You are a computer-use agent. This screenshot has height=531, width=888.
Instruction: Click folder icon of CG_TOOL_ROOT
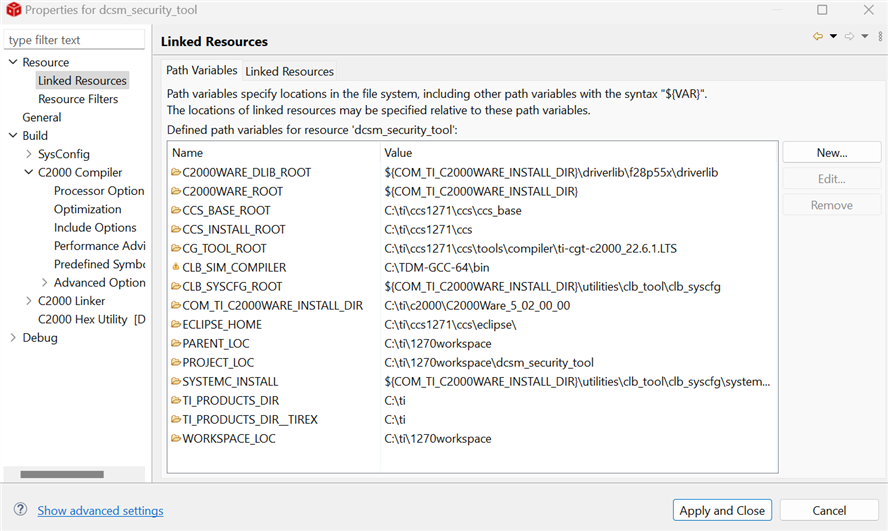coord(176,248)
